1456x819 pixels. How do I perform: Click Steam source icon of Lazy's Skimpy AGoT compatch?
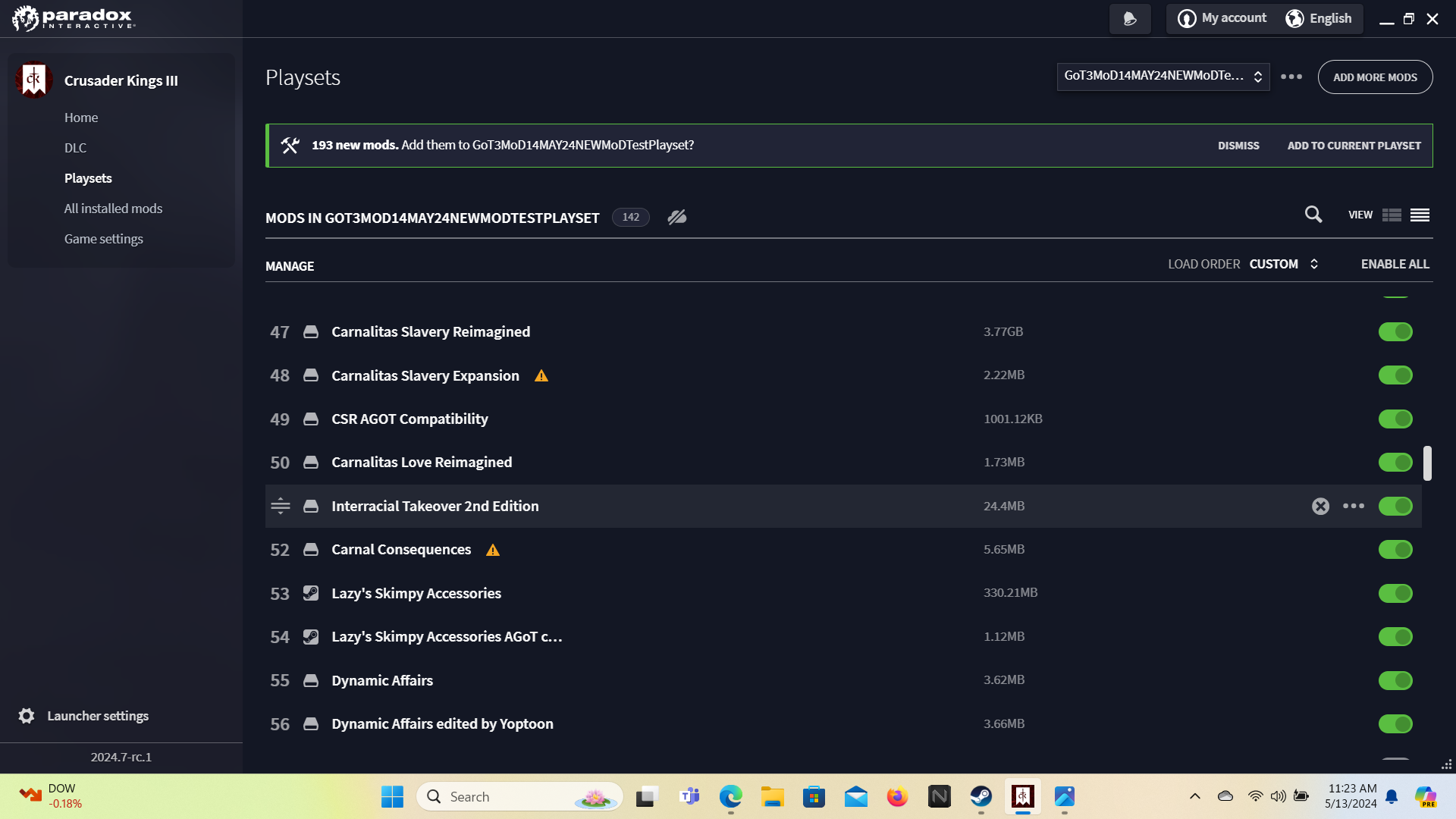(311, 637)
